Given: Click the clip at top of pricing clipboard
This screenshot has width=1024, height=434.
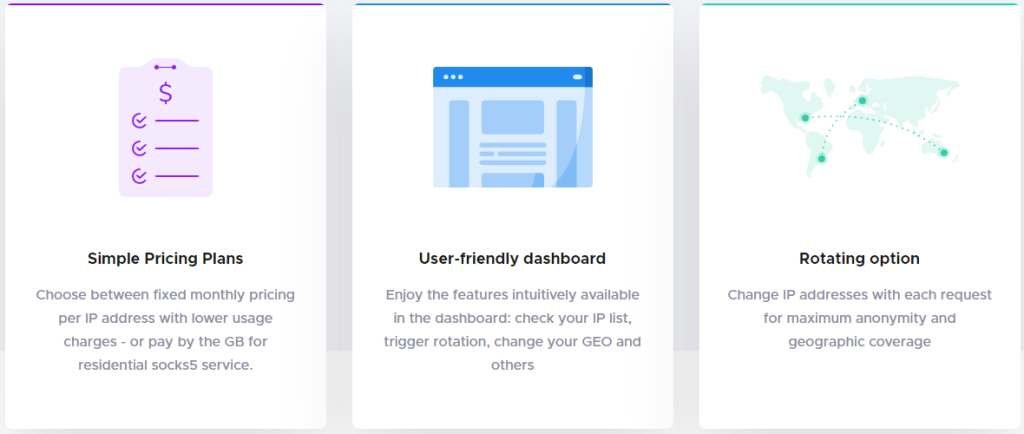Looking at the screenshot, I should point(166,66).
